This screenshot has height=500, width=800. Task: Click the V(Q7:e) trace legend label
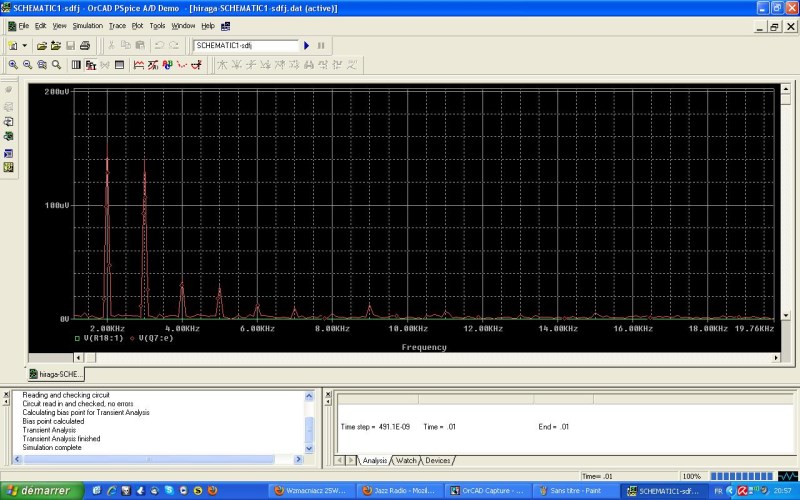(156, 338)
